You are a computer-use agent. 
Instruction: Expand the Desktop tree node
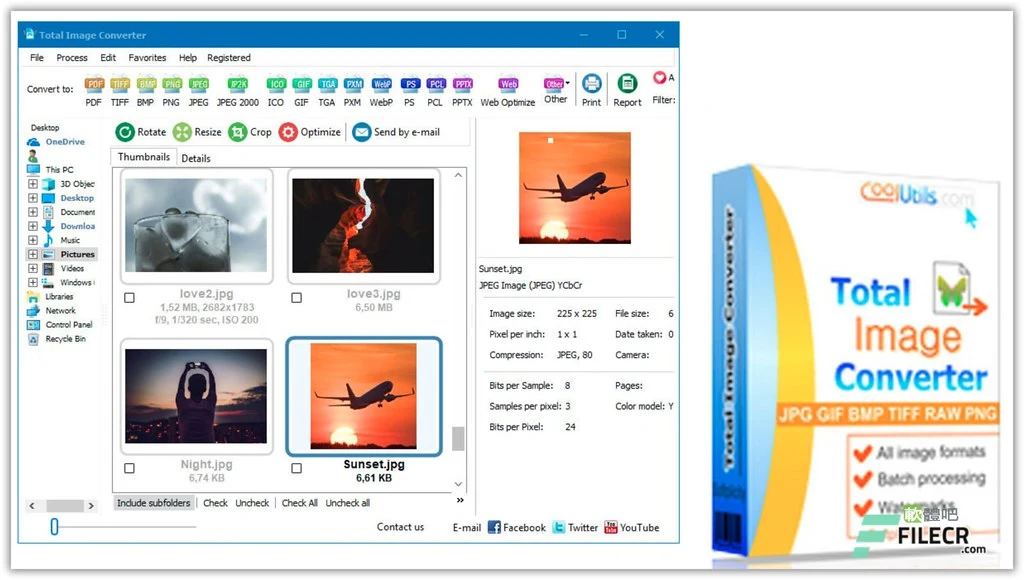(x=33, y=198)
